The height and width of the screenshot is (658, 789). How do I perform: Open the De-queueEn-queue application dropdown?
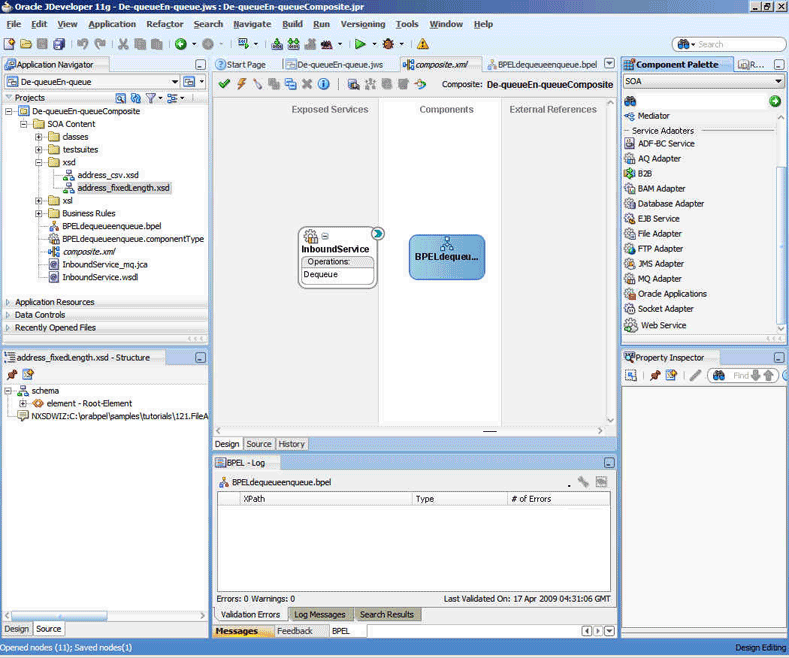[x=175, y=81]
